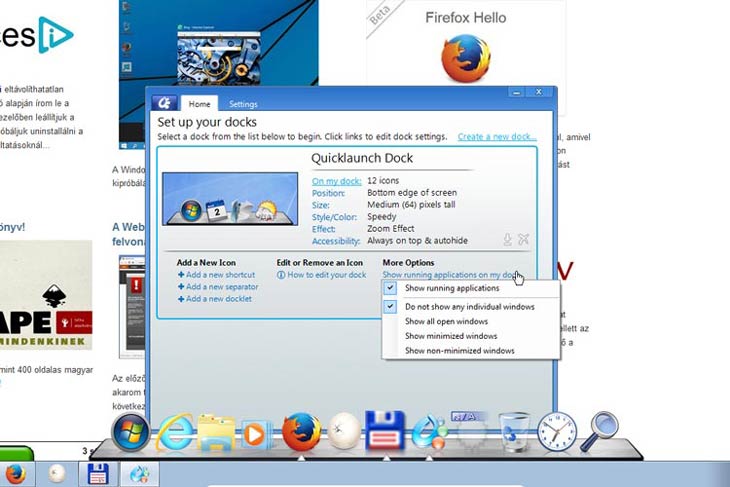Click Add a new shortcut link
Image resolution: width=730 pixels, height=487 pixels.
tap(219, 275)
